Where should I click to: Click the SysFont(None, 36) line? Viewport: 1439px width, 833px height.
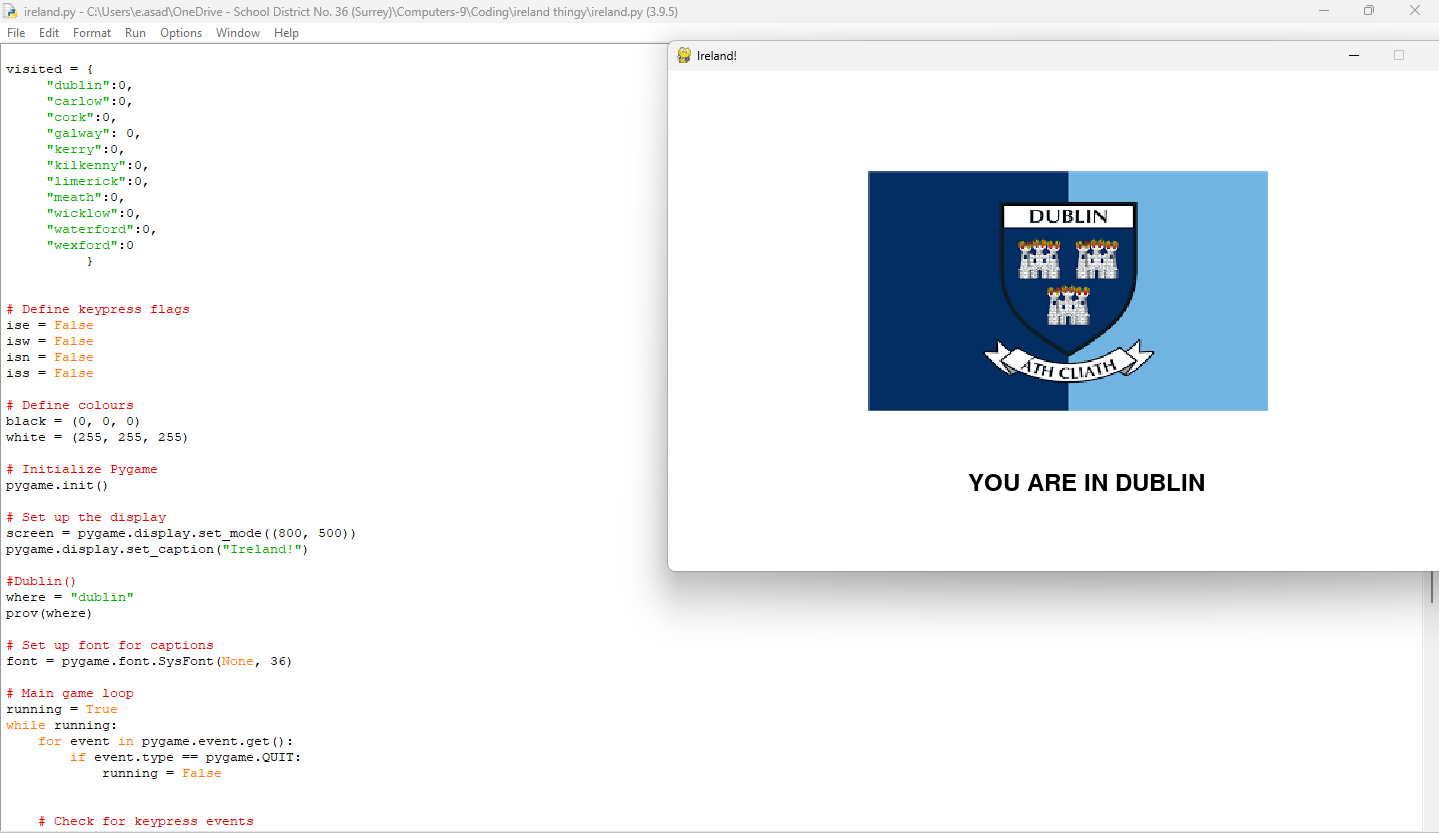click(x=149, y=661)
